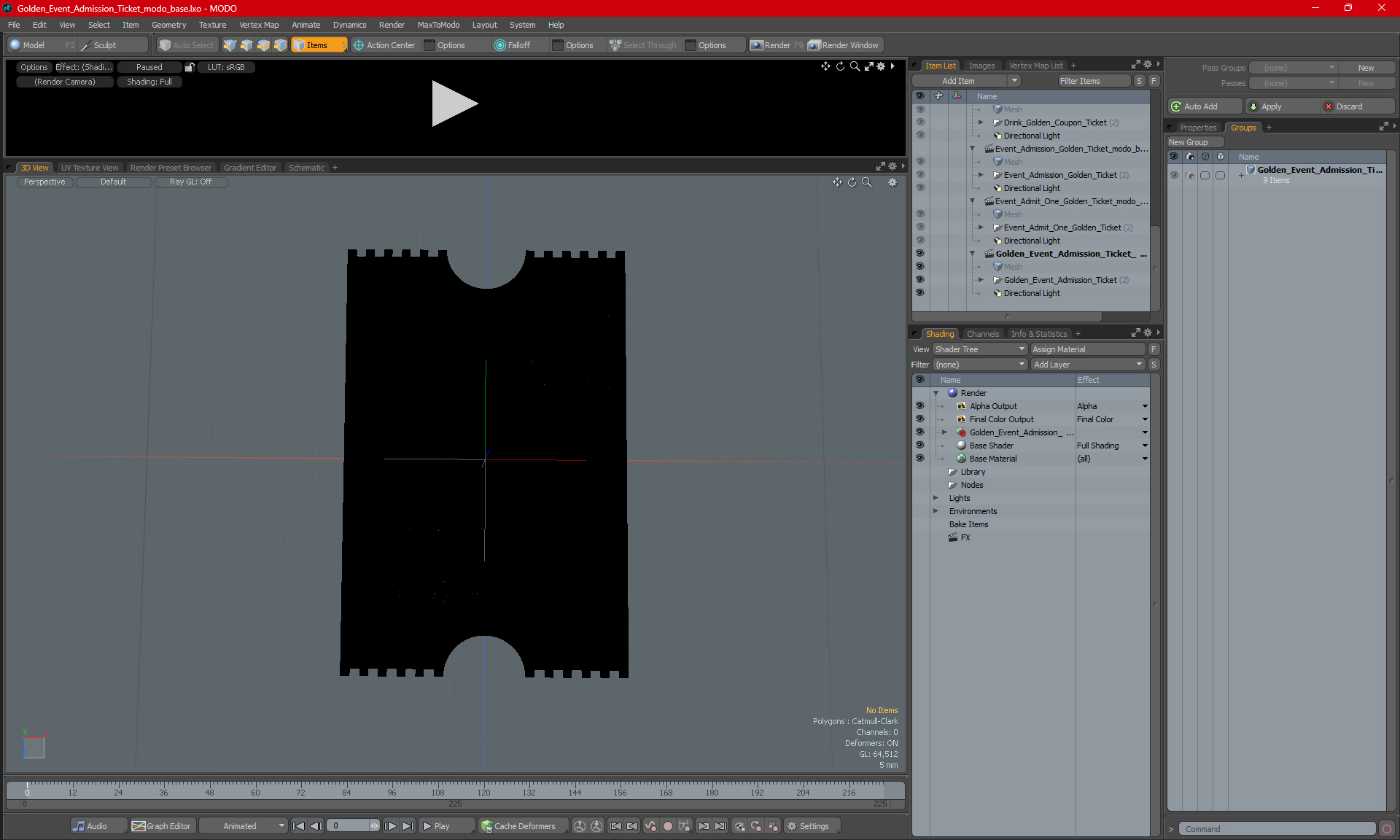Toggle visibility of Event_Admit_One_Golden_Ticket item
Viewport: 1400px width, 840px height.
coord(919,227)
